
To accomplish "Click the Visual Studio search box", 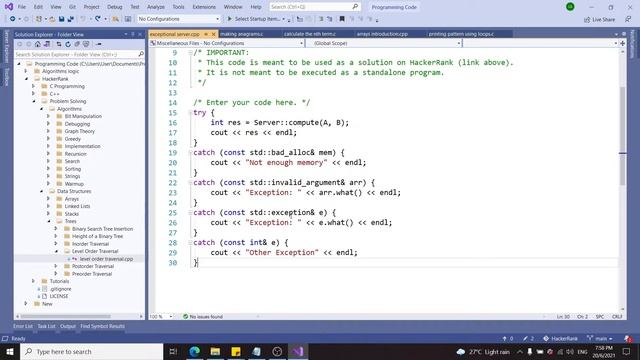I will coord(314,7).
